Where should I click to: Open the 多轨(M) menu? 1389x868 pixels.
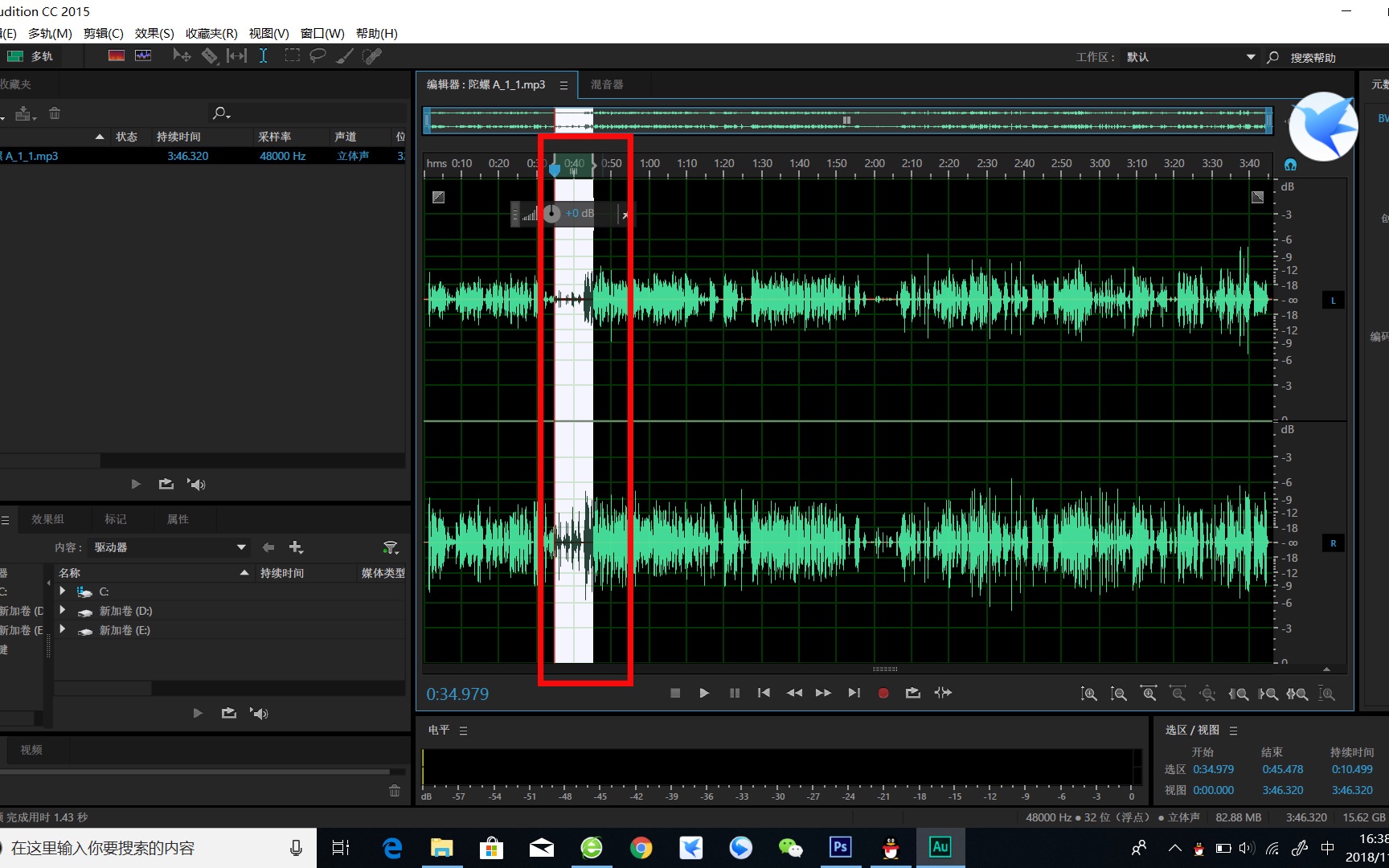[50, 33]
